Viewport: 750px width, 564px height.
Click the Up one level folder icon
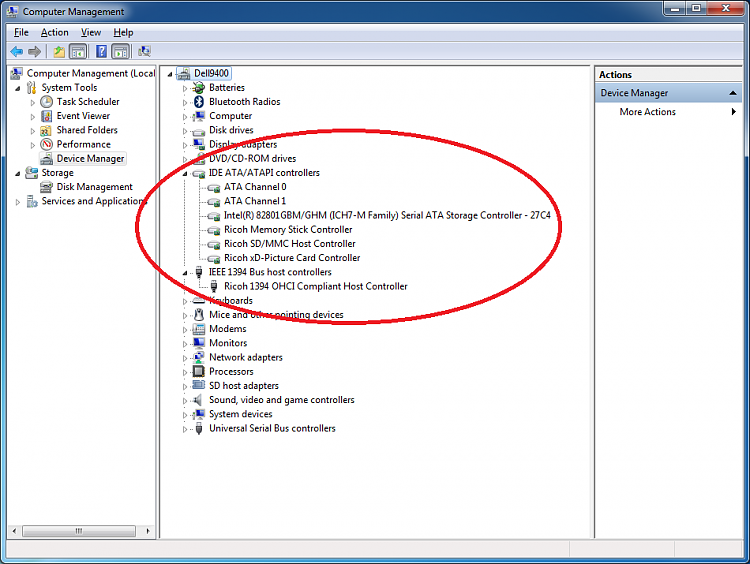click(x=59, y=51)
